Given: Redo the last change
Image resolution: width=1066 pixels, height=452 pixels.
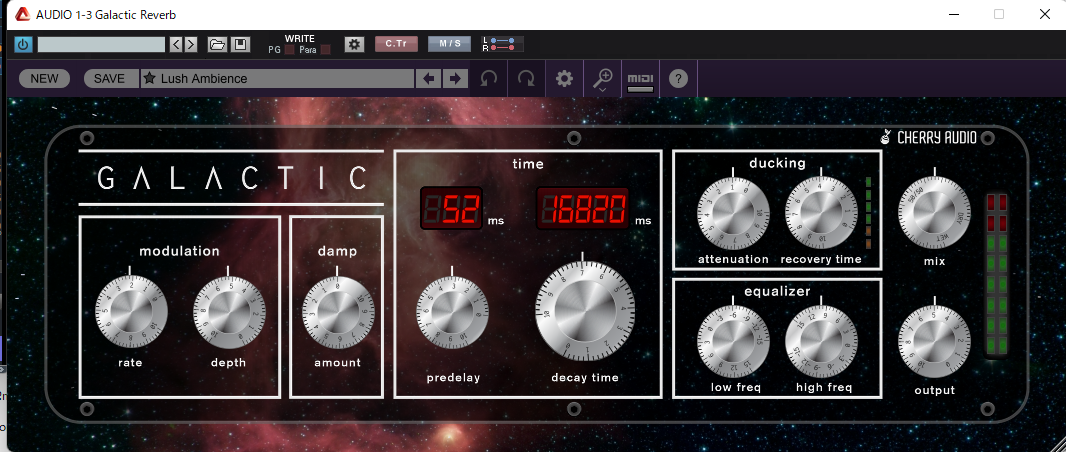Looking at the screenshot, I should 526,79.
